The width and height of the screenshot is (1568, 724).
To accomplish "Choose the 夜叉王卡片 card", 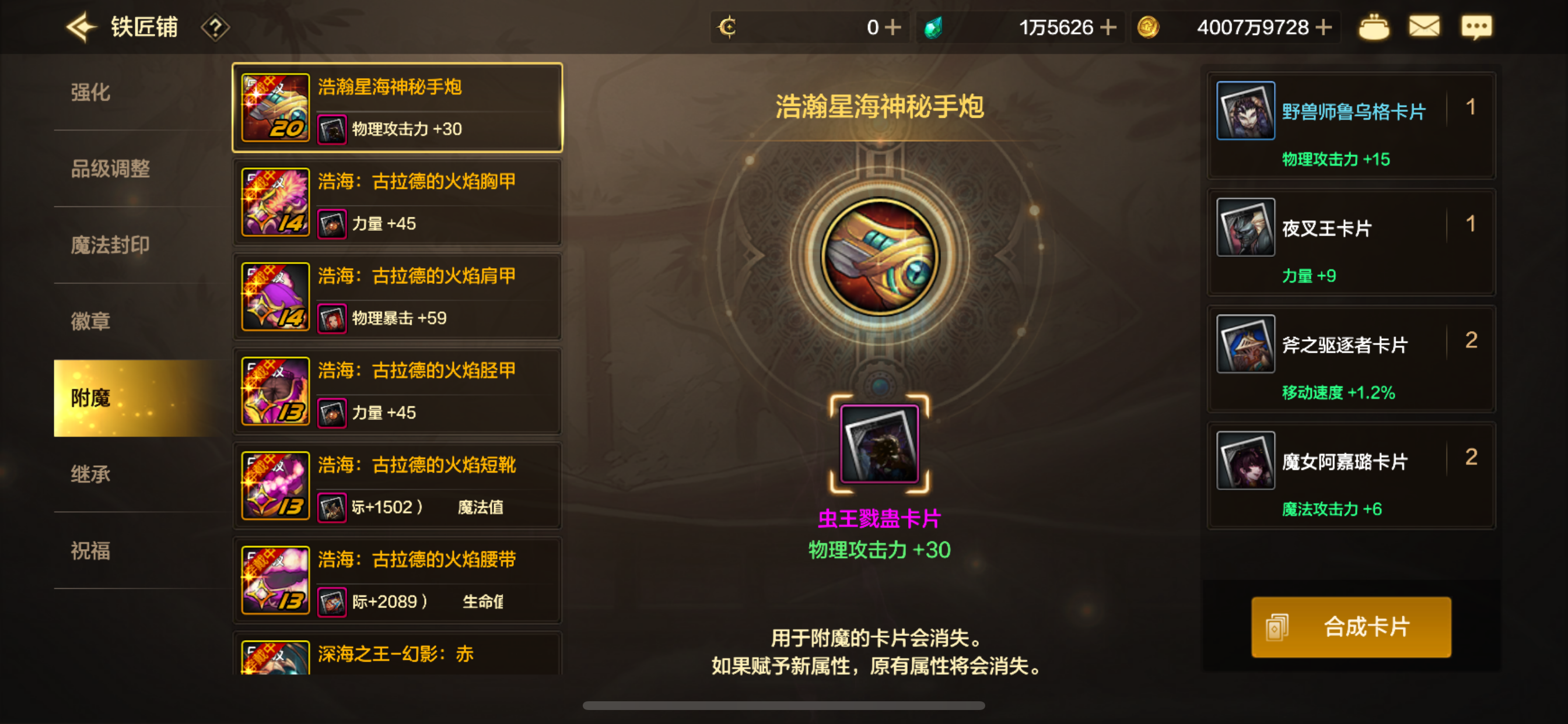I will tap(1352, 242).
